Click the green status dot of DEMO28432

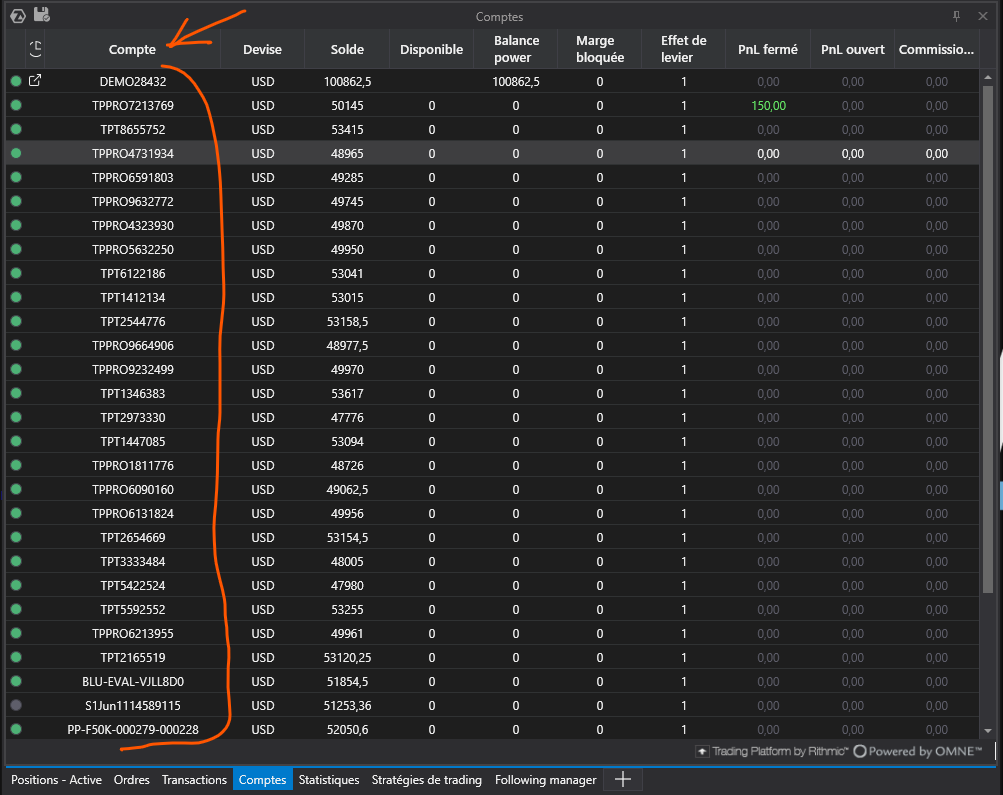tap(16, 81)
